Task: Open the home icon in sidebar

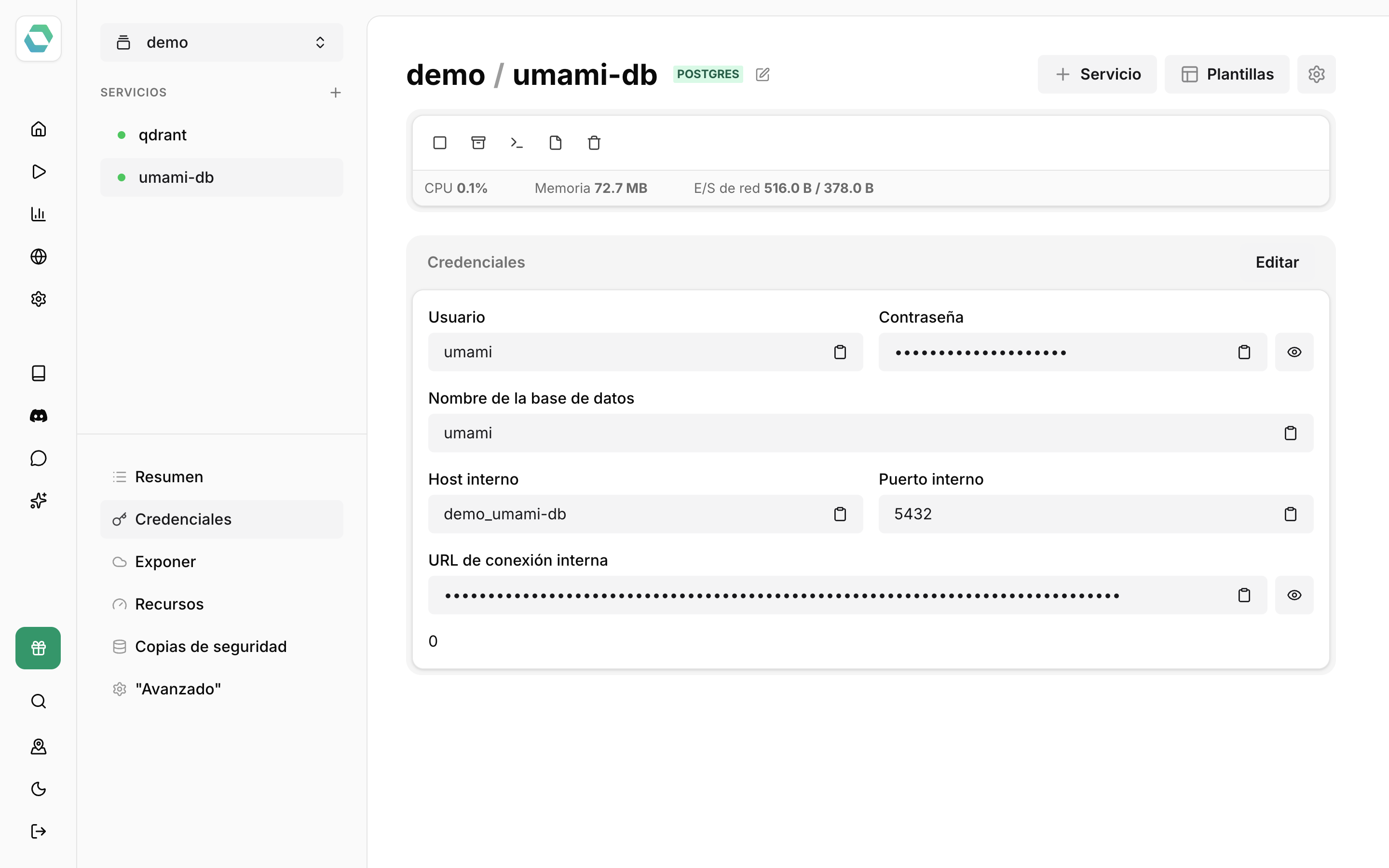Action: click(x=39, y=129)
